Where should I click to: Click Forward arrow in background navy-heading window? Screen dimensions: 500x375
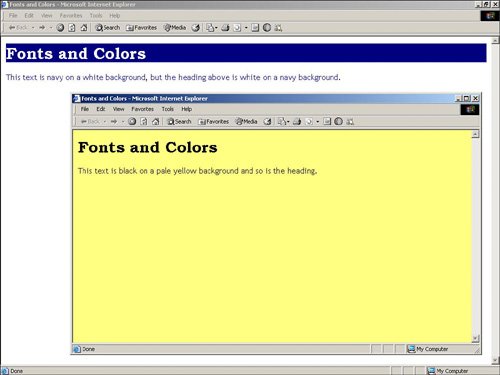42,28
